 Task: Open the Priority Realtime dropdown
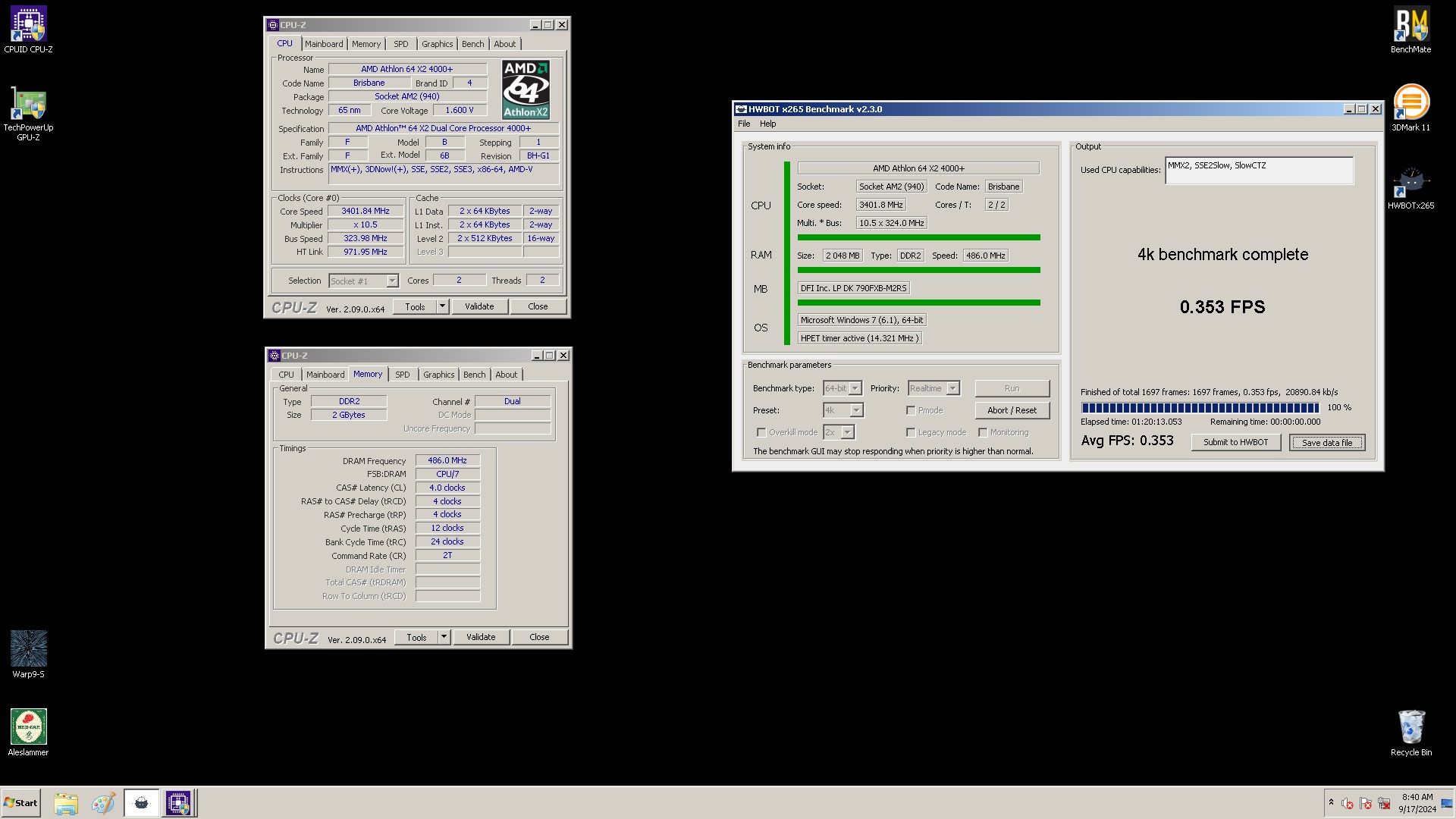(934, 388)
